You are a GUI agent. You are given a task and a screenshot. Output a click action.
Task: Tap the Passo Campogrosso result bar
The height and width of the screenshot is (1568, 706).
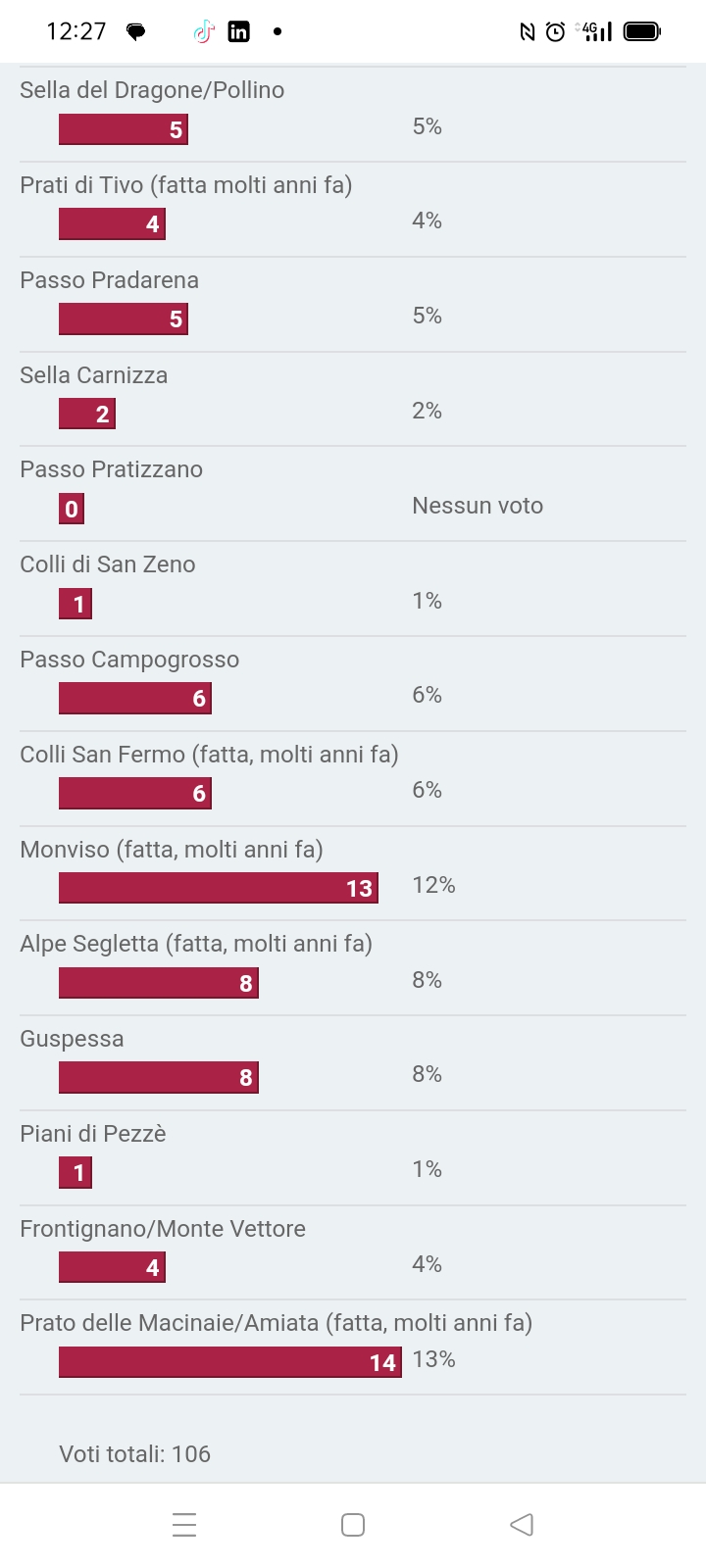135,698
